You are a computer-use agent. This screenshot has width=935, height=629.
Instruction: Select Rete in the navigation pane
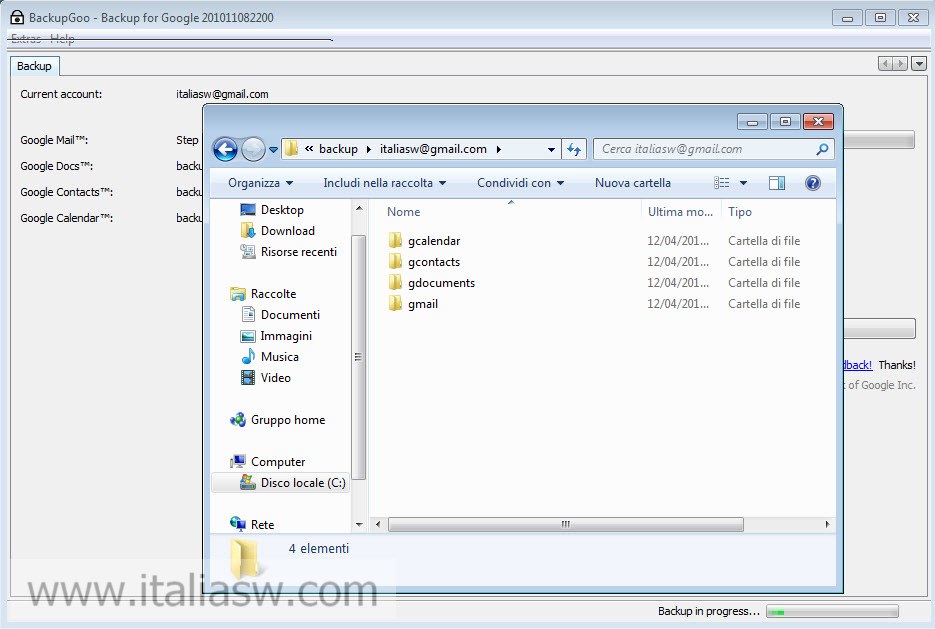[252, 525]
